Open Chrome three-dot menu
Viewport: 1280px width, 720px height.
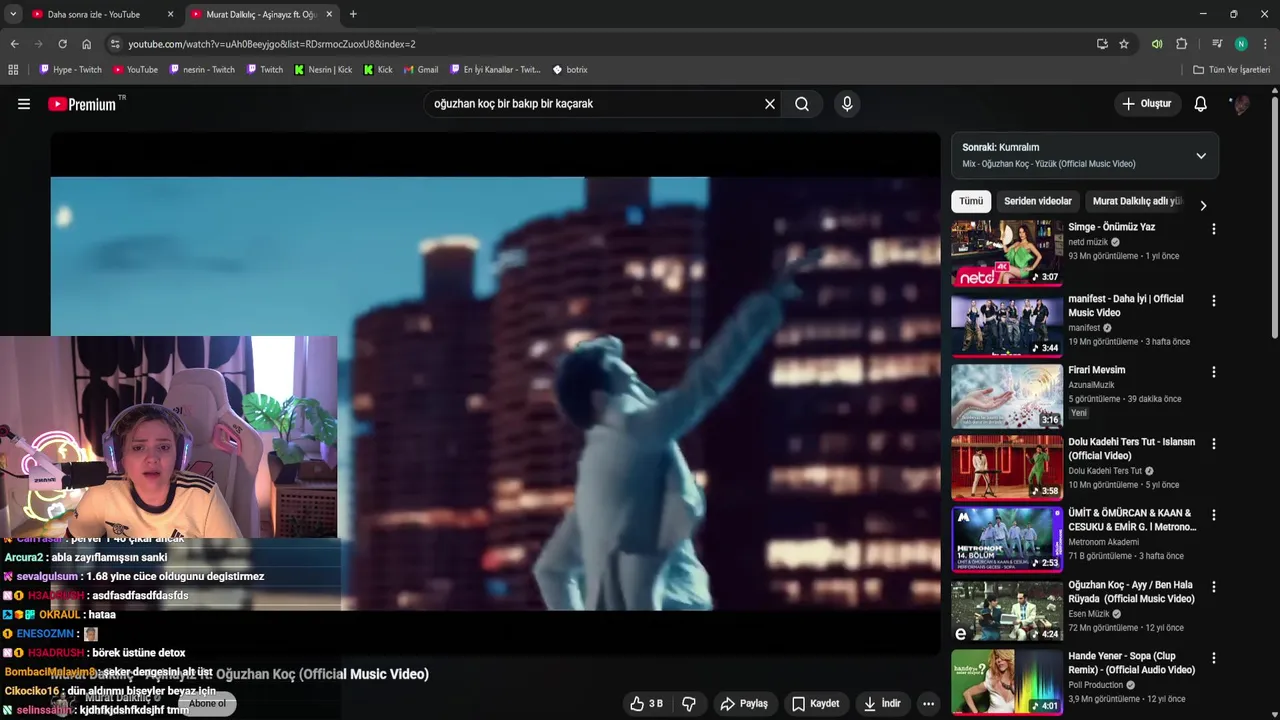1265,44
